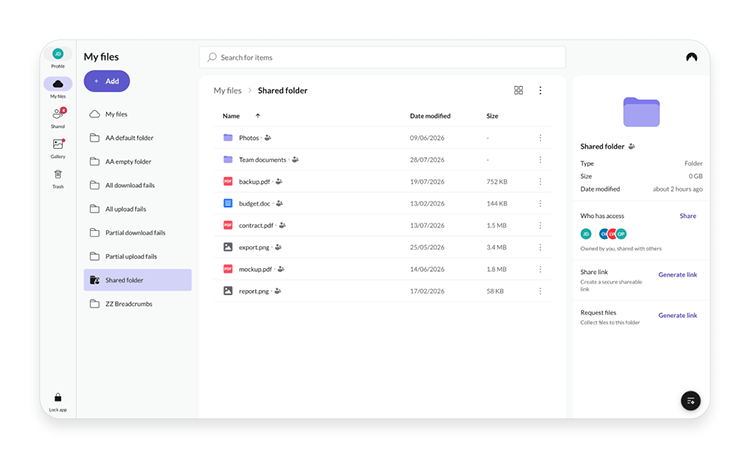Open the three-dot menu for Team documents
This screenshot has width=750, height=459.
(540, 160)
